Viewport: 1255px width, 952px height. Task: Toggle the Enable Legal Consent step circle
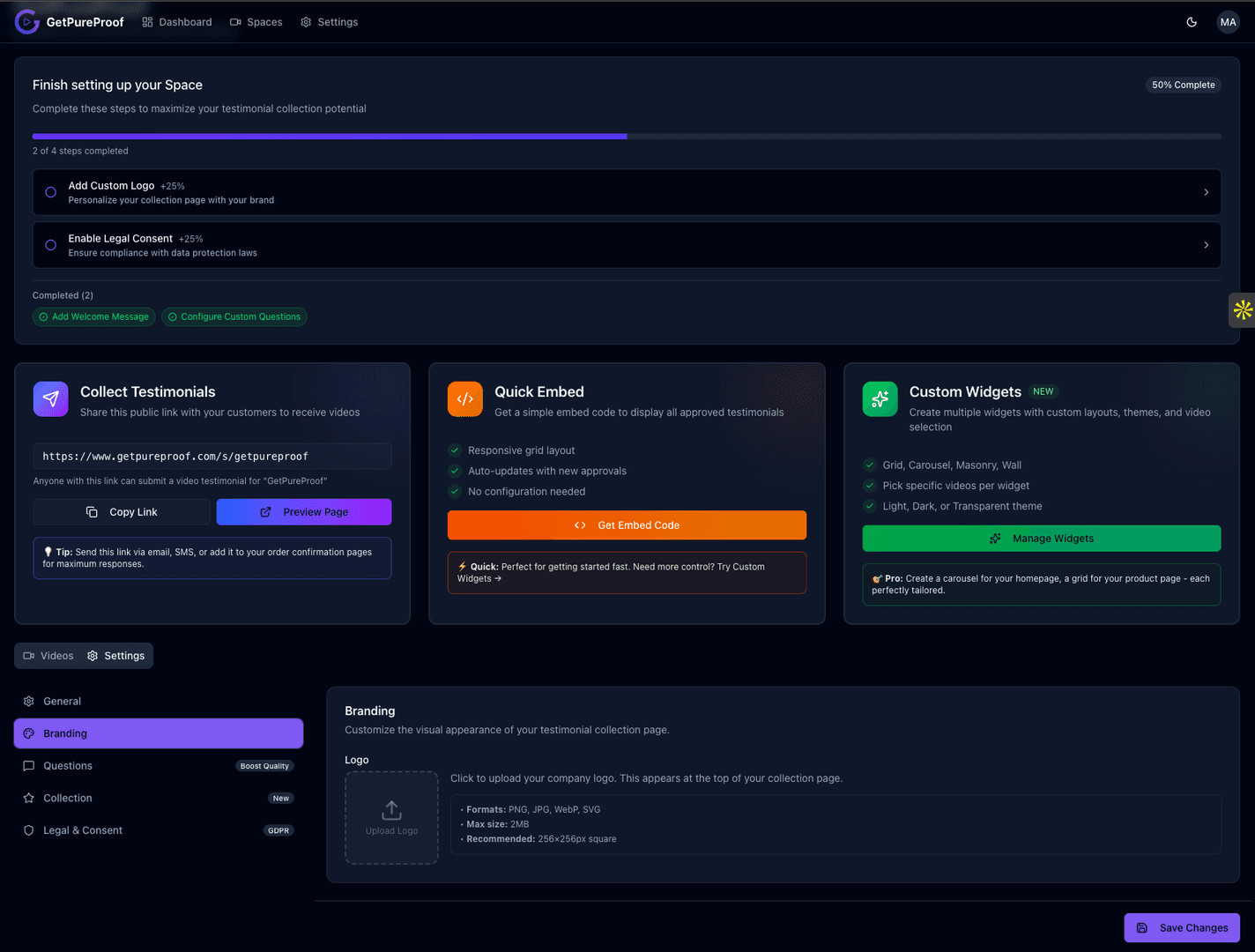click(50, 245)
